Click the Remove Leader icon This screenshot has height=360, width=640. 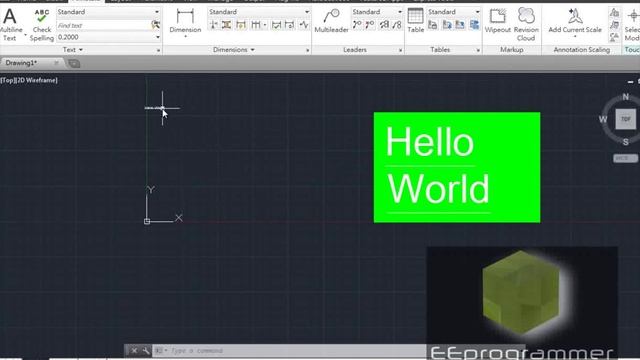point(370,25)
